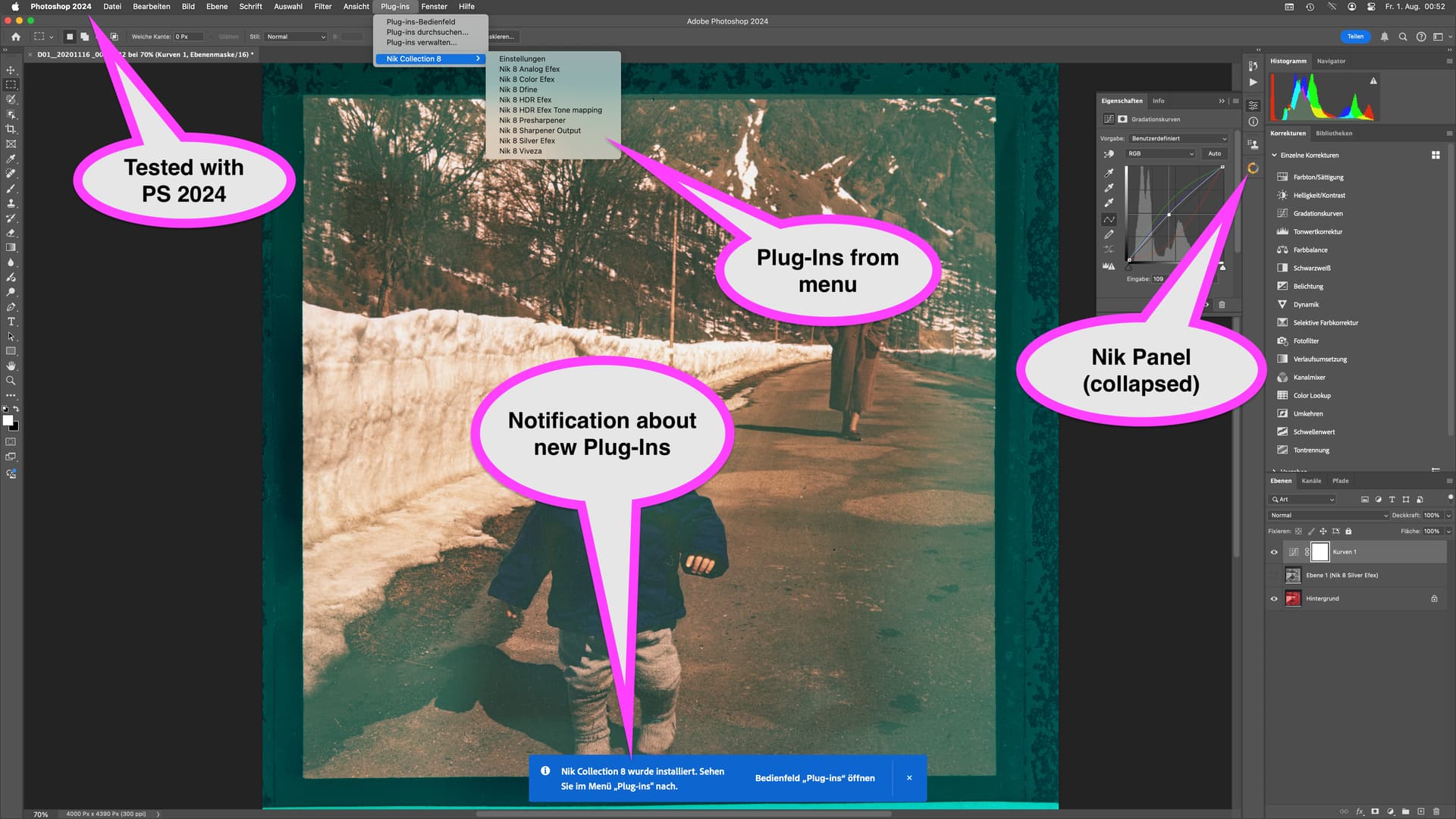
Task: Open the Stil Normal dropdown in options bar
Action: click(x=296, y=36)
